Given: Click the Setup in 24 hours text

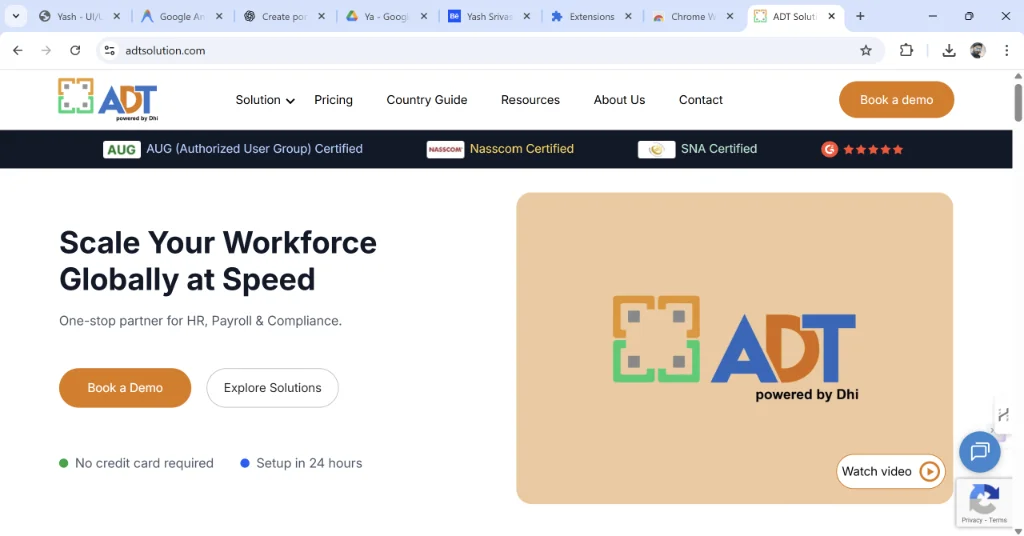Looking at the screenshot, I should coord(309,463).
